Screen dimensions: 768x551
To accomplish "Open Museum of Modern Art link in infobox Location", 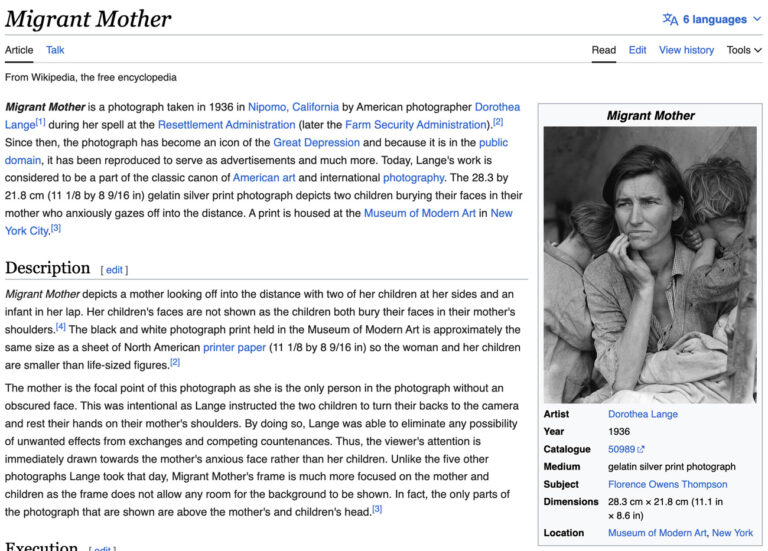I will pos(657,533).
